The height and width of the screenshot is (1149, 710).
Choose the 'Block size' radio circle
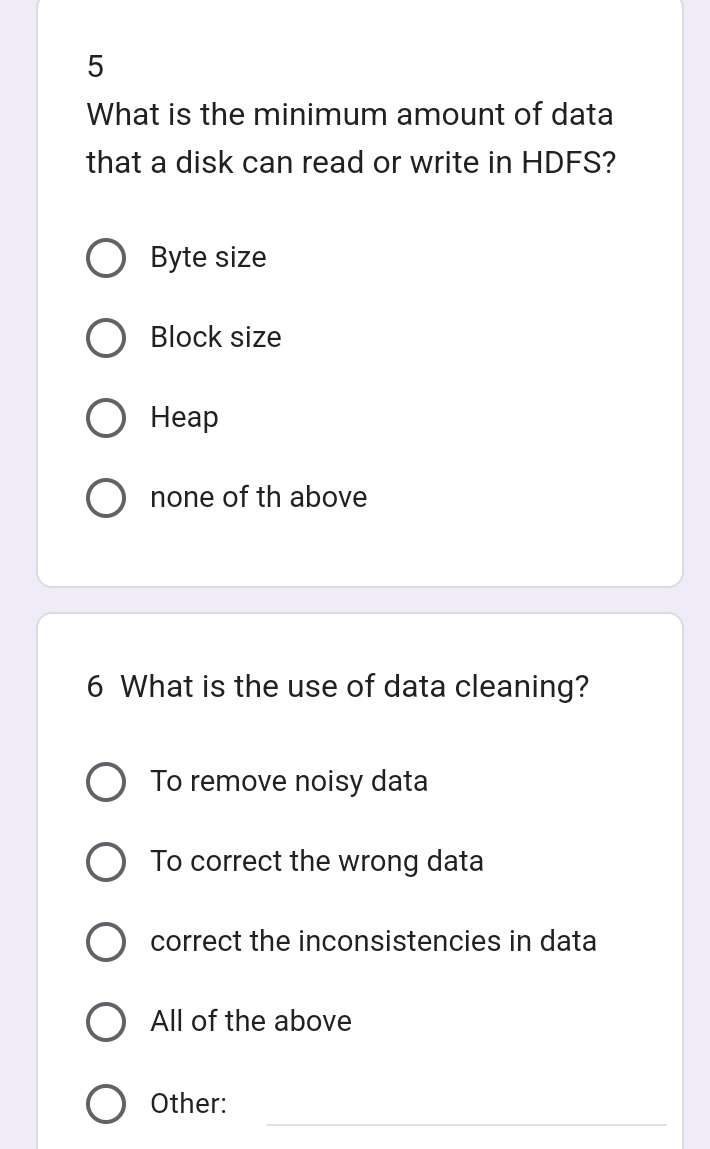106,339
